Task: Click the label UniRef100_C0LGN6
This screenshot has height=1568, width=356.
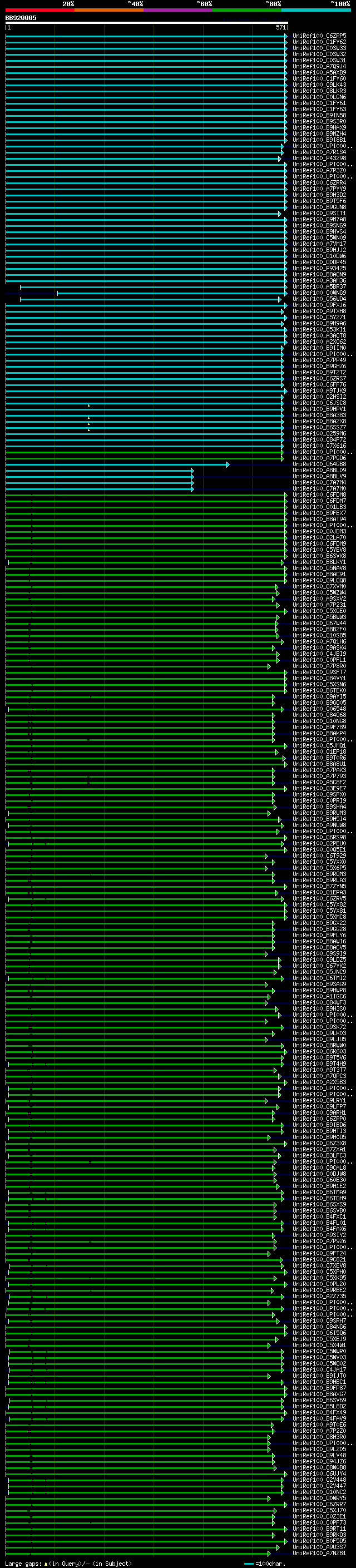Action: click(319, 97)
